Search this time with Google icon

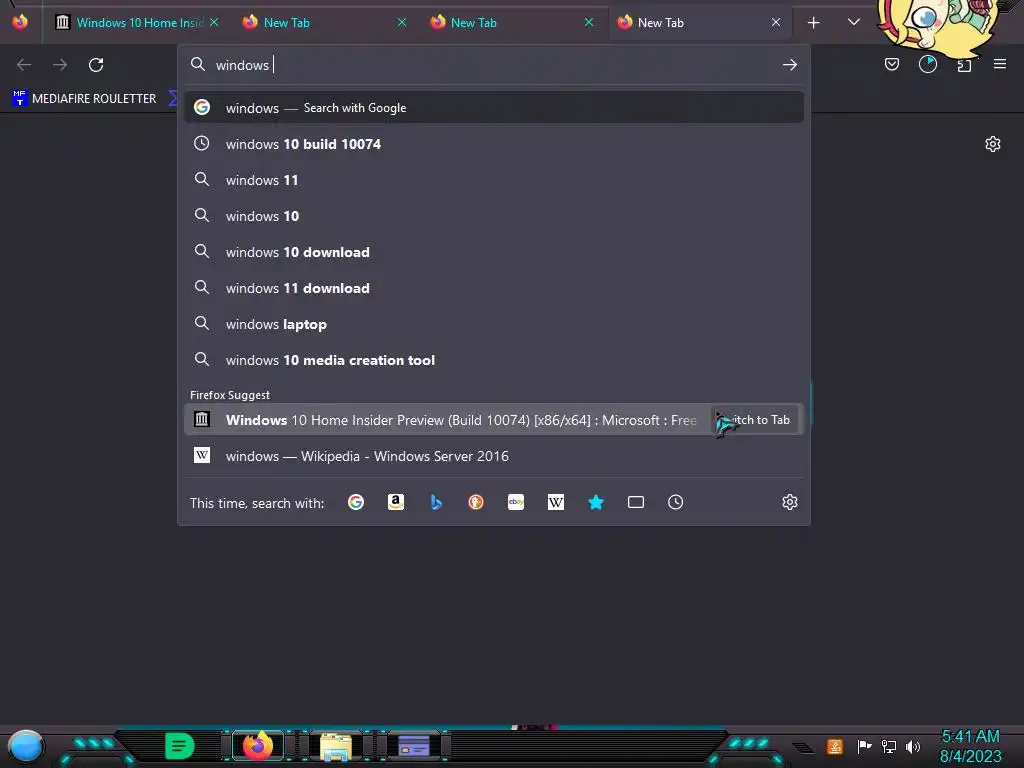[356, 502]
